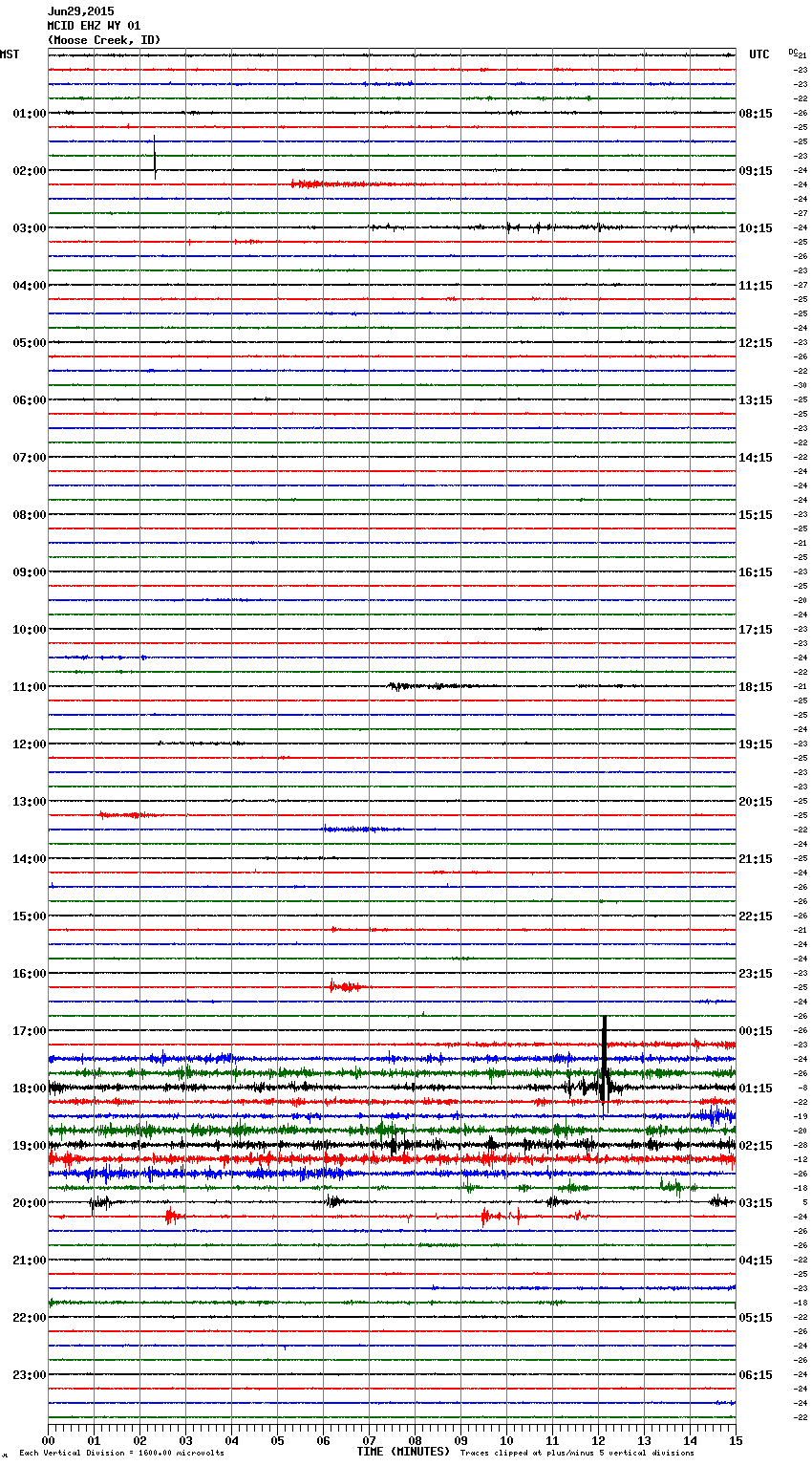Click the Jun29,2015 date header
The image size is (812, 1466).
click(80, 11)
